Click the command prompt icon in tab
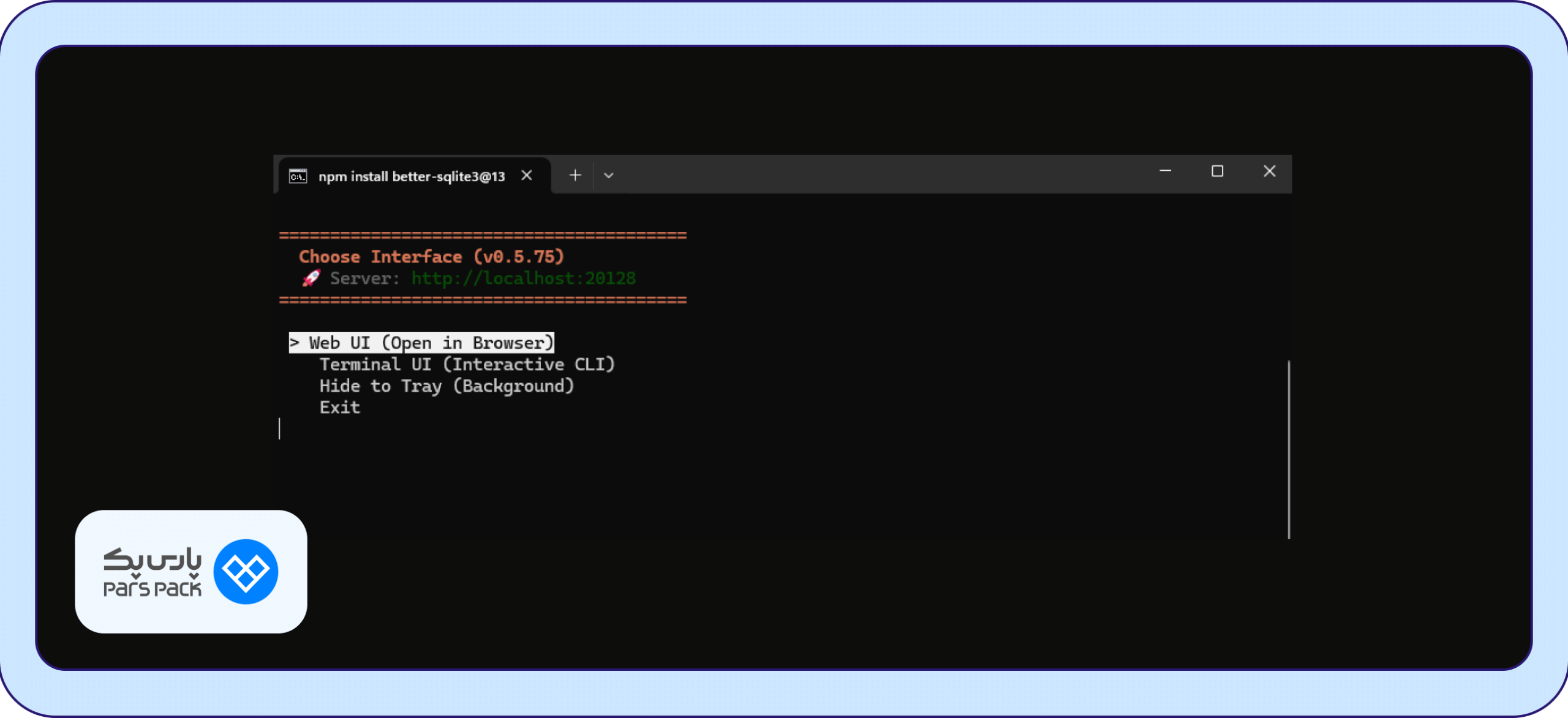 click(x=298, y=176)
